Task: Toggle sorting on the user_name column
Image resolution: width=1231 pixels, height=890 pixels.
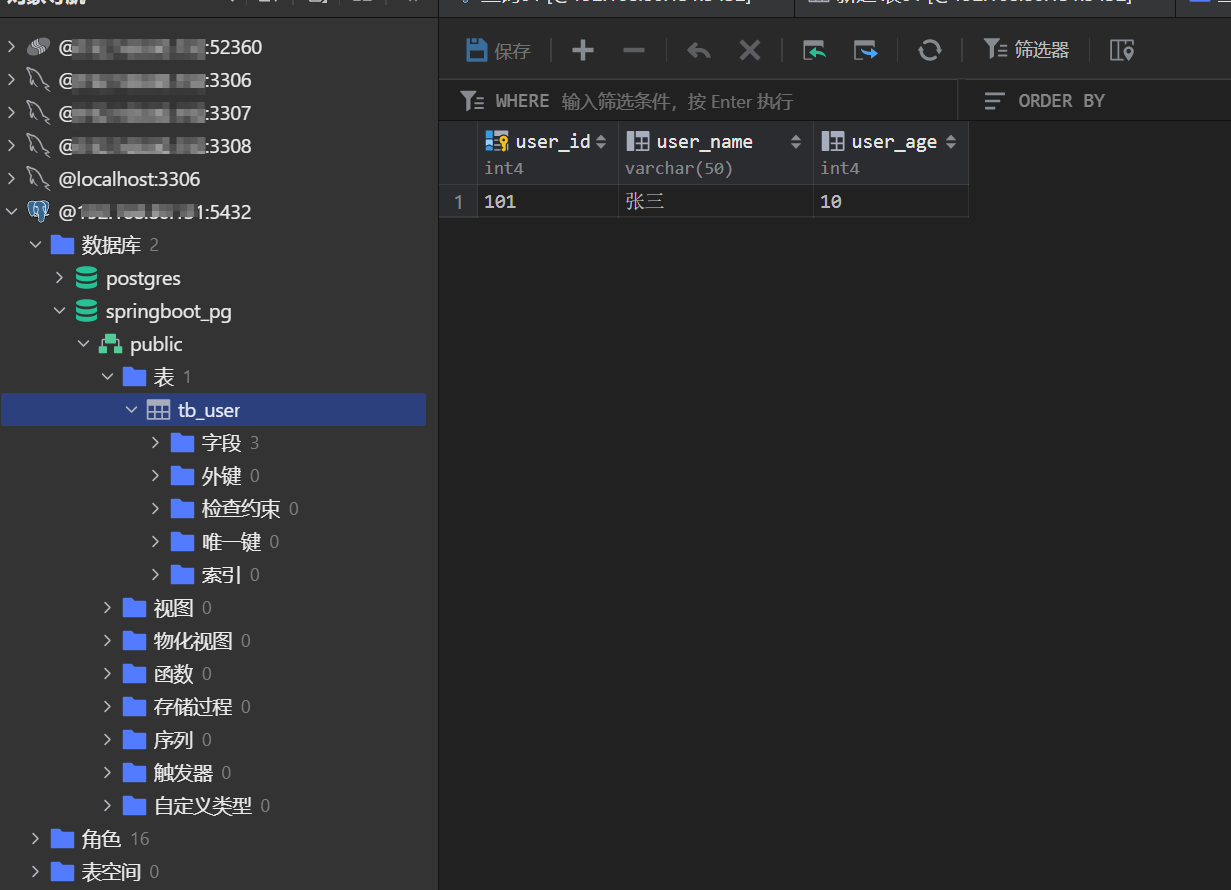Action: pos(795,141)
